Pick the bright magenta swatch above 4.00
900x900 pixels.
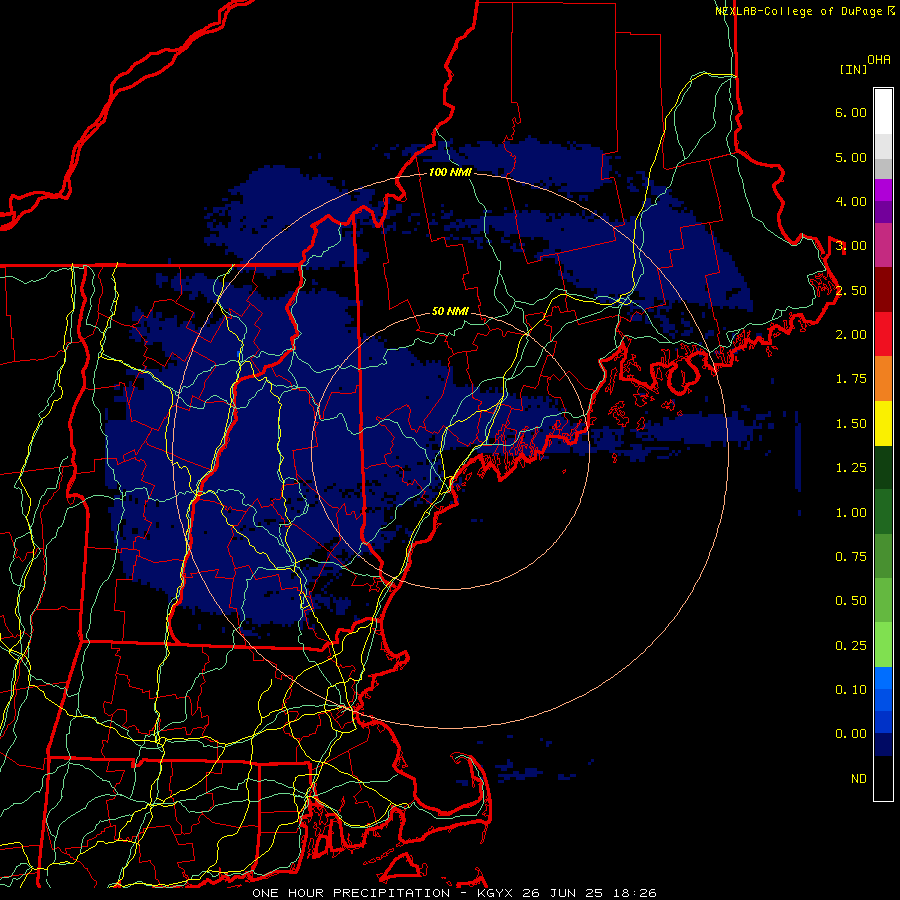click(883, 191)
